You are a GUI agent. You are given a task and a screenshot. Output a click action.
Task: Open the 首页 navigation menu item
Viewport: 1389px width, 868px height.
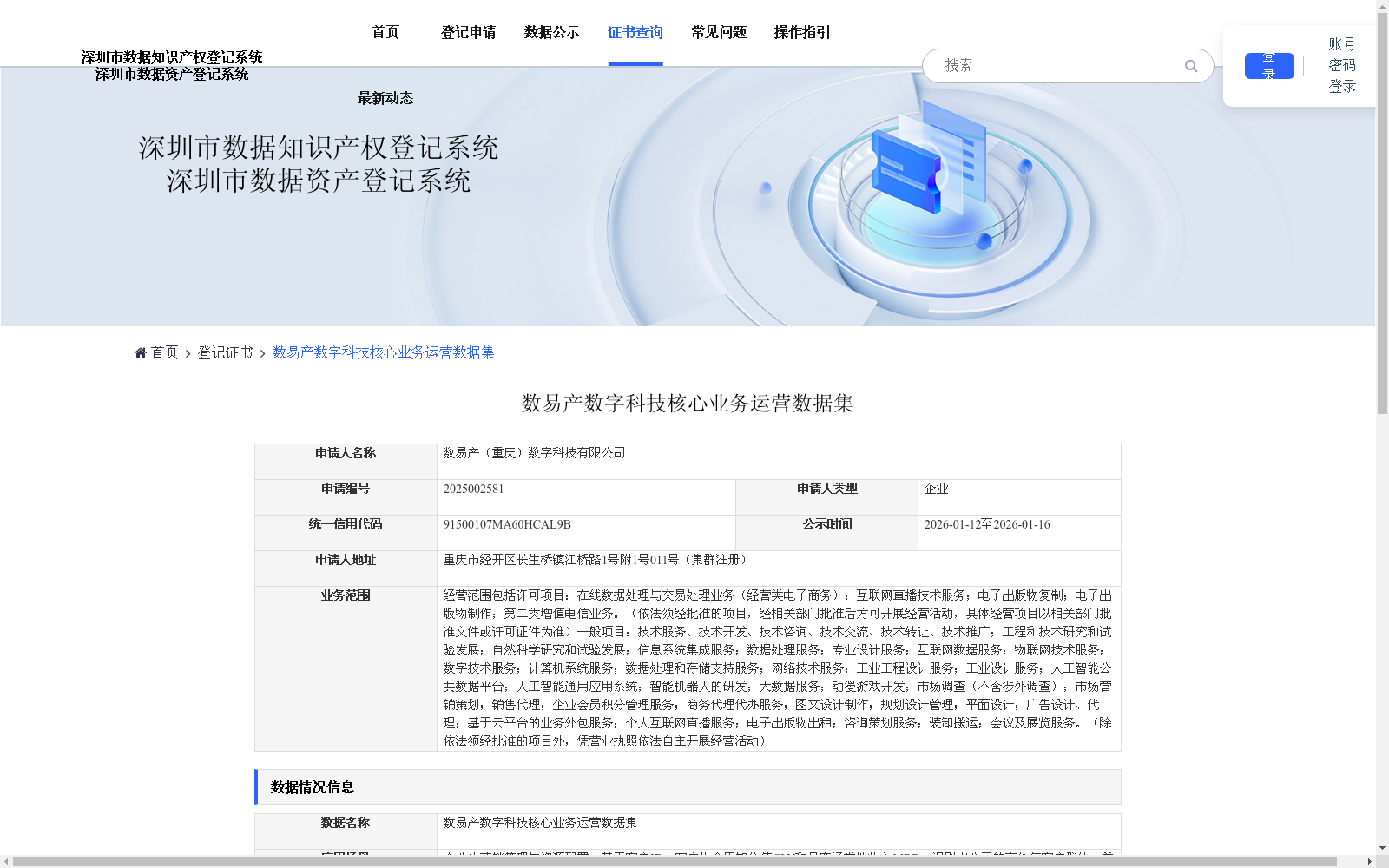[x=385, y=32]
